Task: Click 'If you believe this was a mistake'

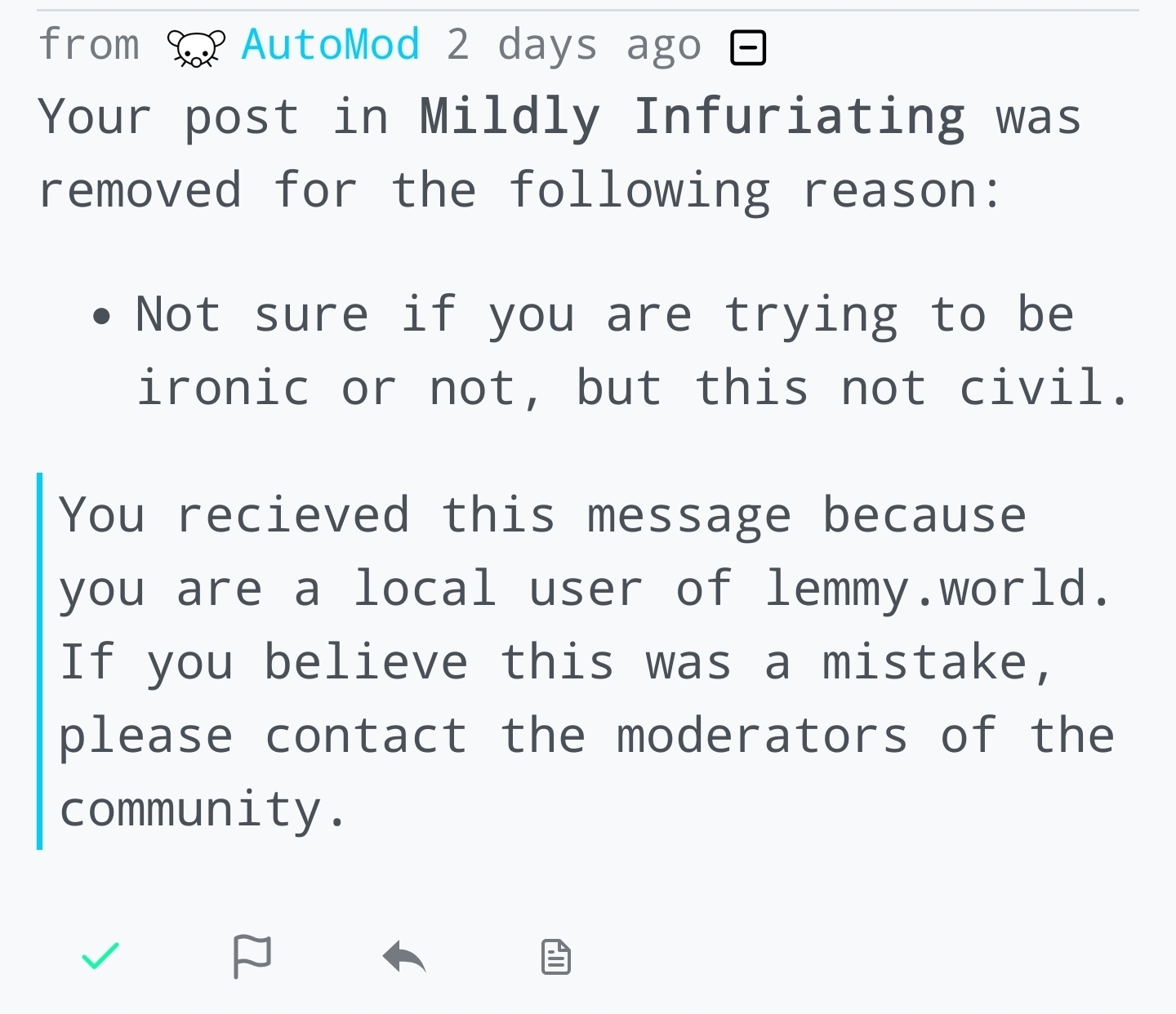Action: click(x=555, y=663)
